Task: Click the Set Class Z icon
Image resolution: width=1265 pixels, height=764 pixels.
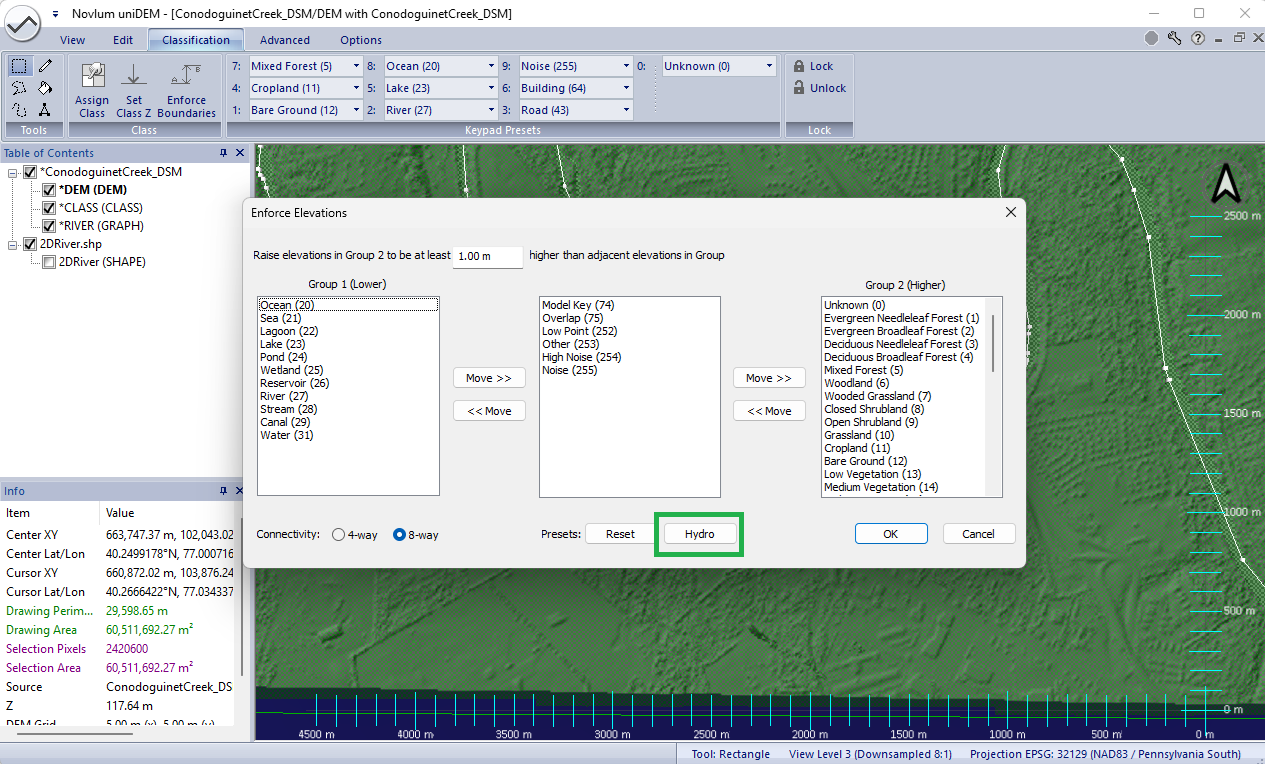Action: point(134,76)
